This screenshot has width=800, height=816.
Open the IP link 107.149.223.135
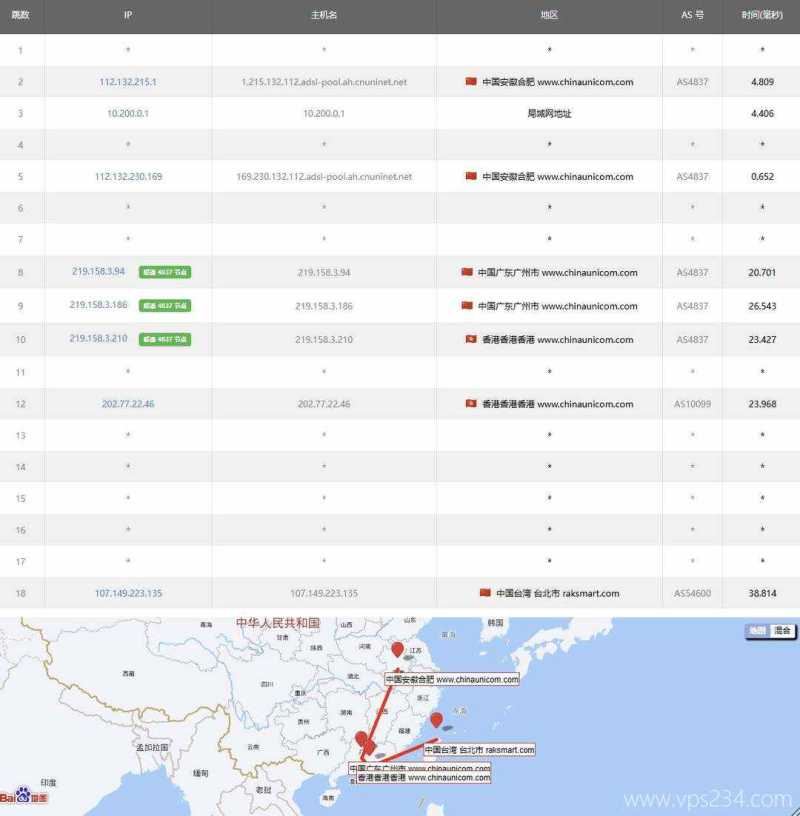pos(128,593)
